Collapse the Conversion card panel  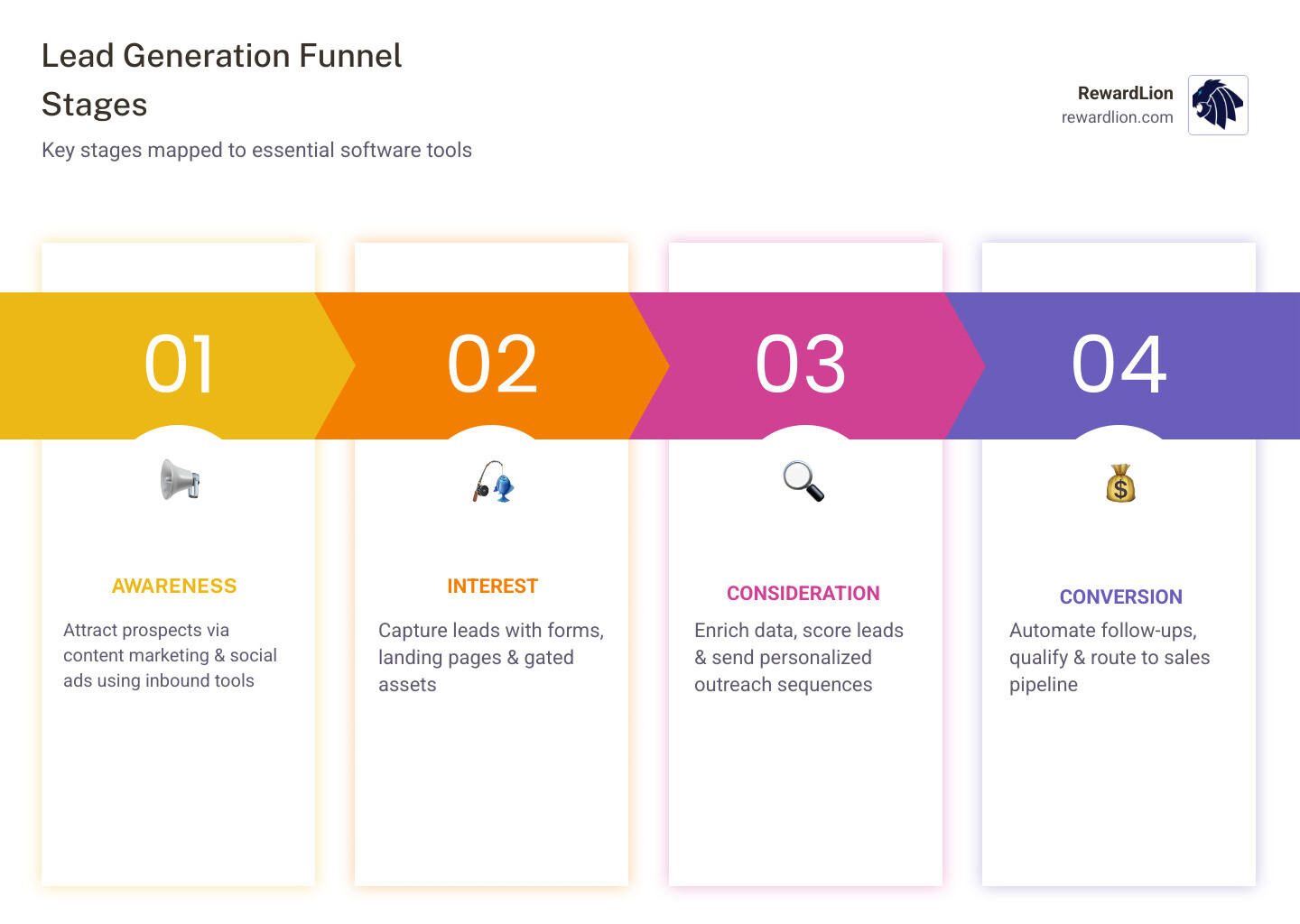point(1109,657)
